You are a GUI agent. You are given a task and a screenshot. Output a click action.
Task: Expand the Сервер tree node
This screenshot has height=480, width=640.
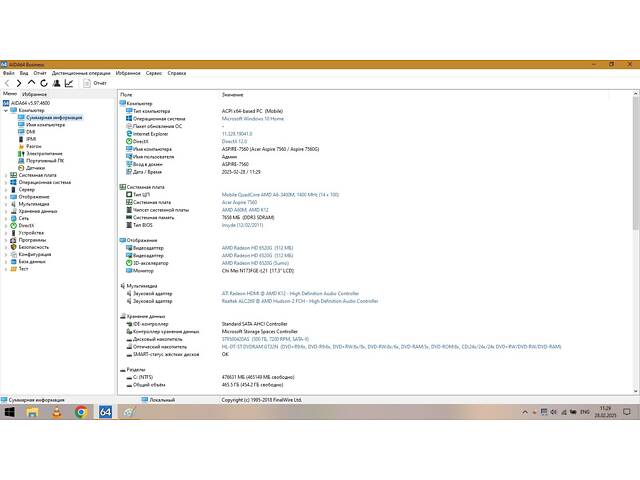tap(6, 190)
